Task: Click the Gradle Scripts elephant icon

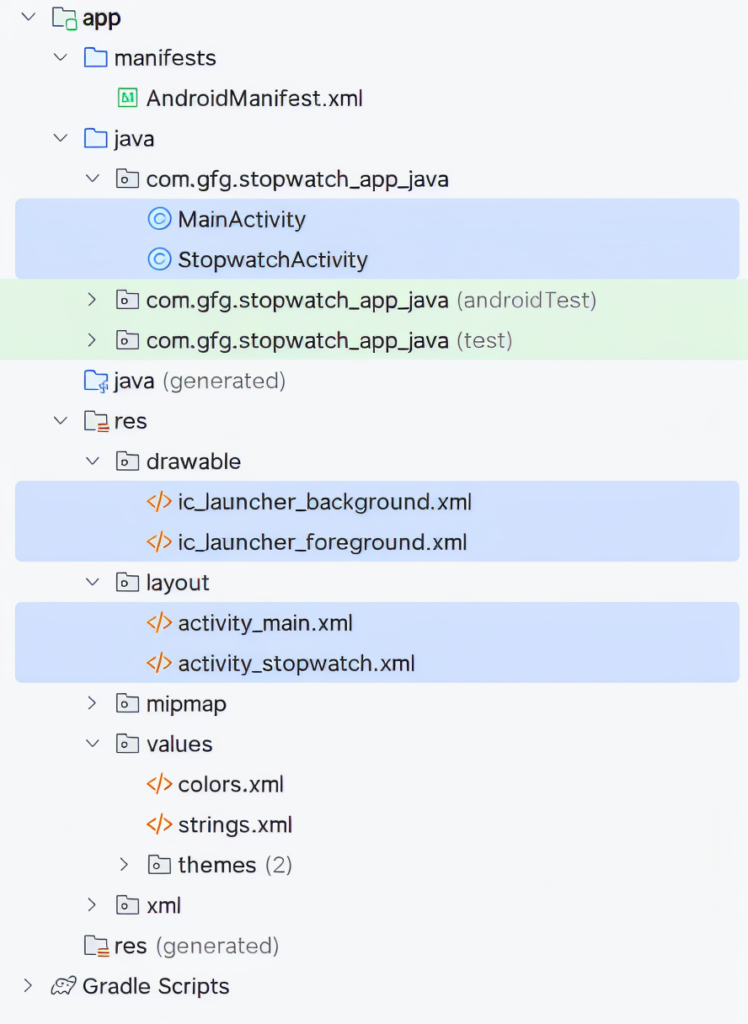Action: [x=63, y=985]
